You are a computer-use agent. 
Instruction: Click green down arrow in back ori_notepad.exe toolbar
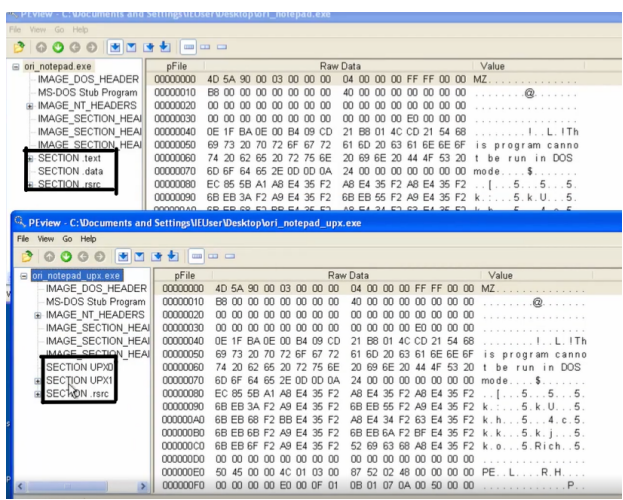(58, 48)
